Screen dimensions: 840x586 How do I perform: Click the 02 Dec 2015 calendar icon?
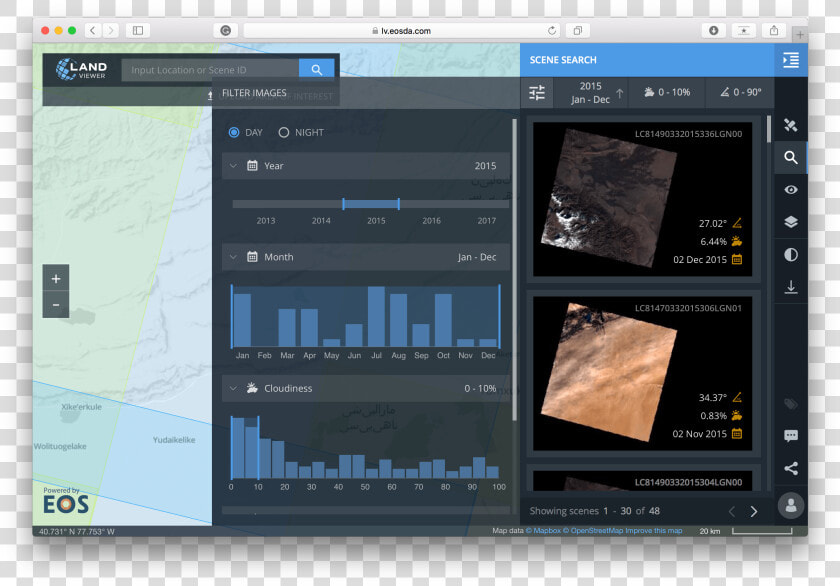pyautogui.click(x=737, y=259)
